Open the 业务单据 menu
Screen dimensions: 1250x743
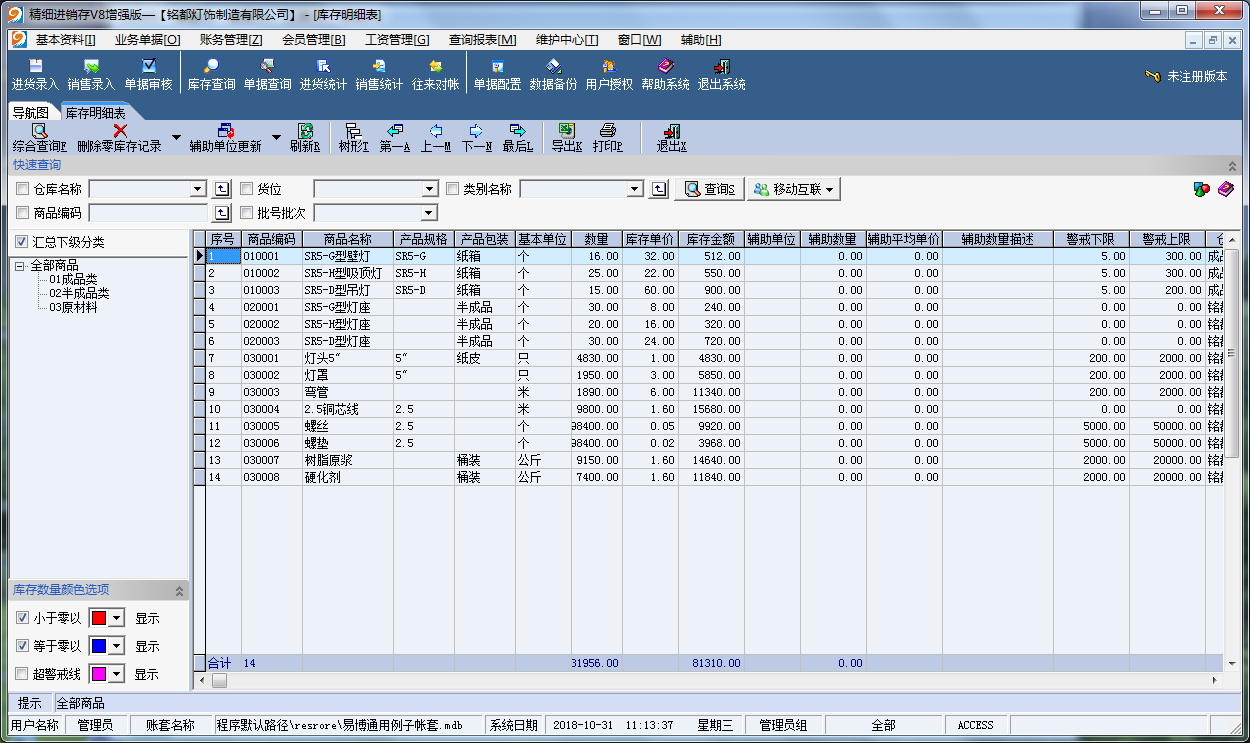click(148, 40)
